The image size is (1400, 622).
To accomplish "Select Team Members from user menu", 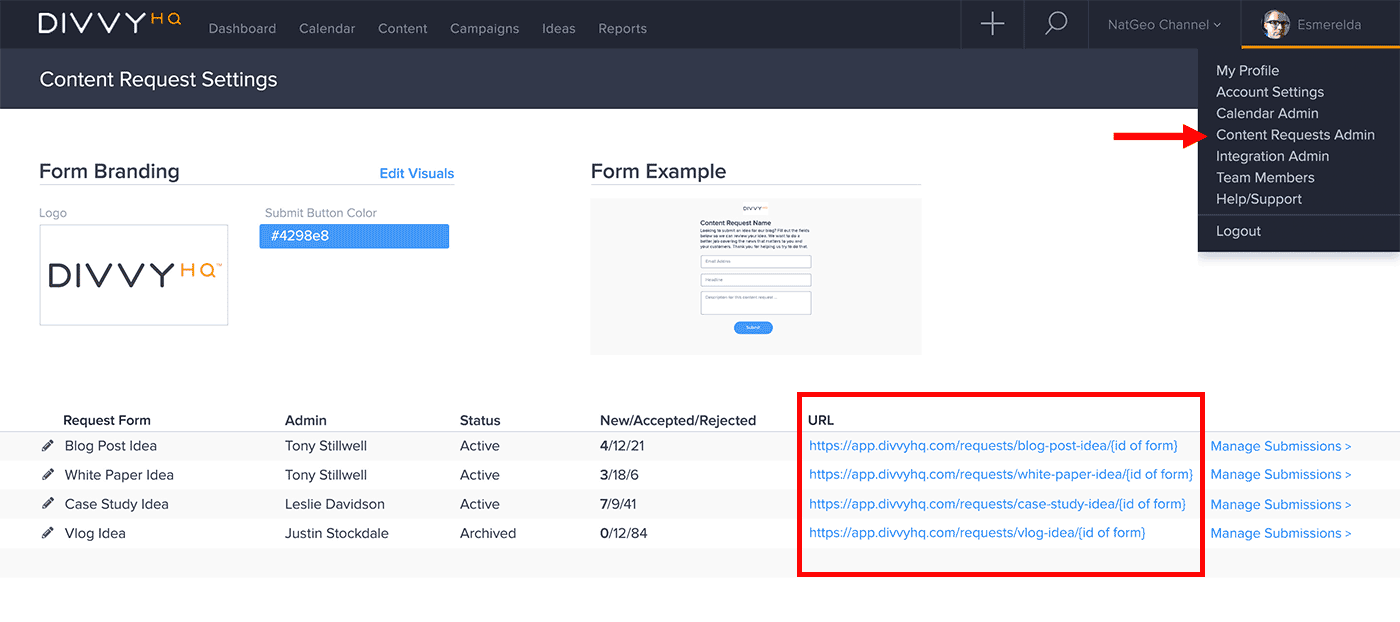I will point(1265,177).
